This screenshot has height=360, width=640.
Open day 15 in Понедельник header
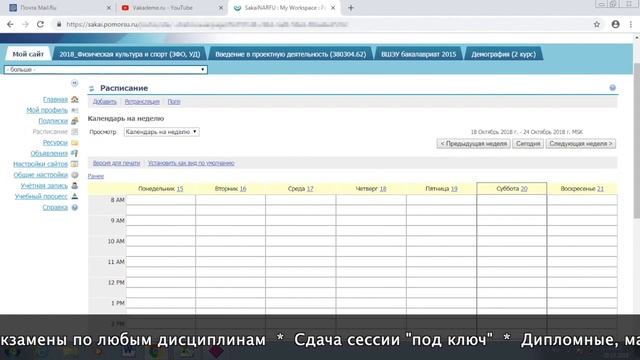pos(180,189)
